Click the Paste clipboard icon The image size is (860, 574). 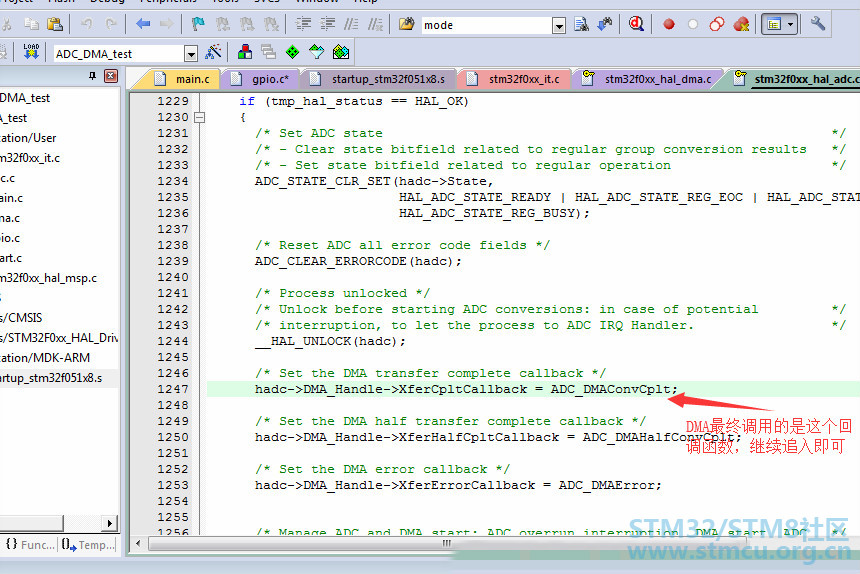pyautogui.click(x=55, y=24)
